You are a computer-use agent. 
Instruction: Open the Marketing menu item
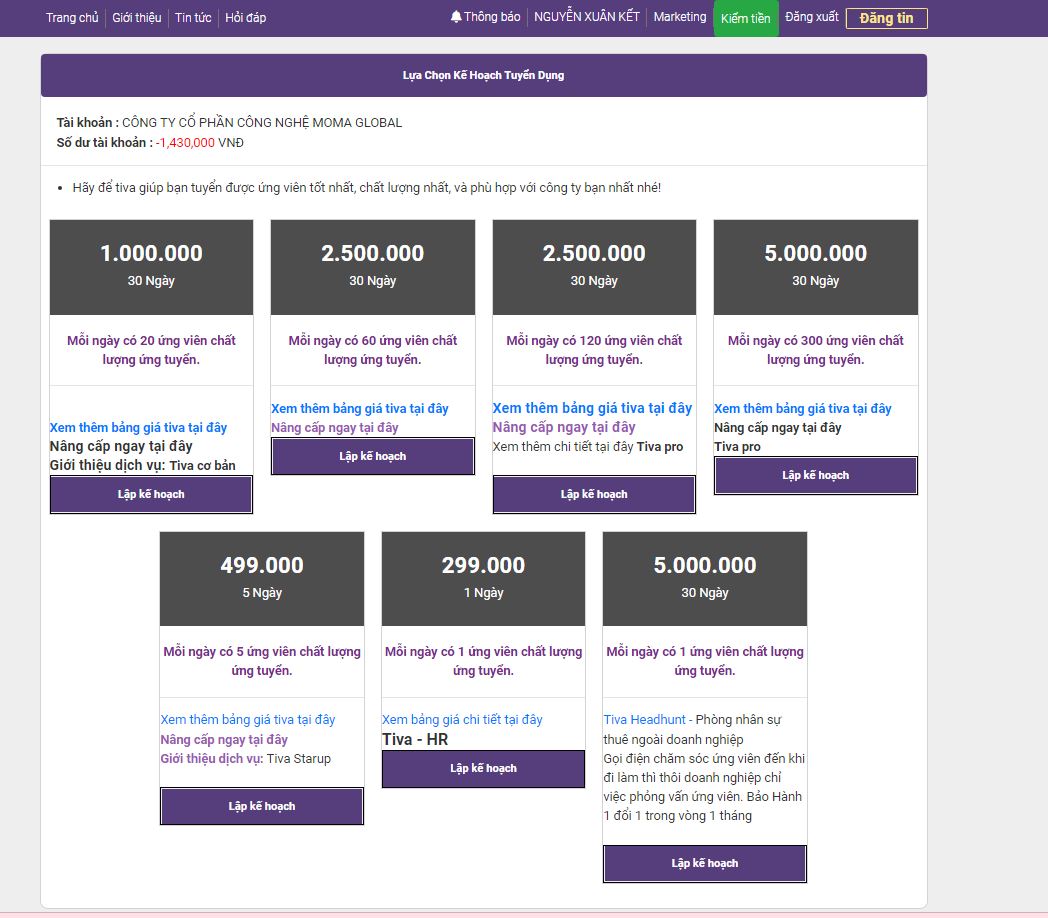click(679, 17)
